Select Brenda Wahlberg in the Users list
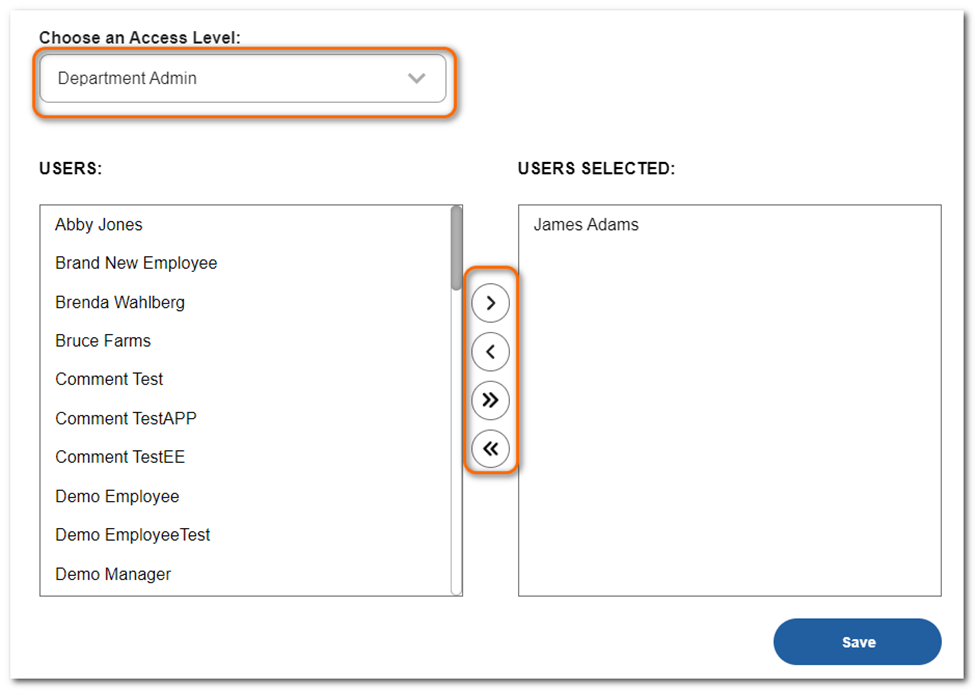The image size is (975, 690). pyautogui.click(x=119, y=302)
